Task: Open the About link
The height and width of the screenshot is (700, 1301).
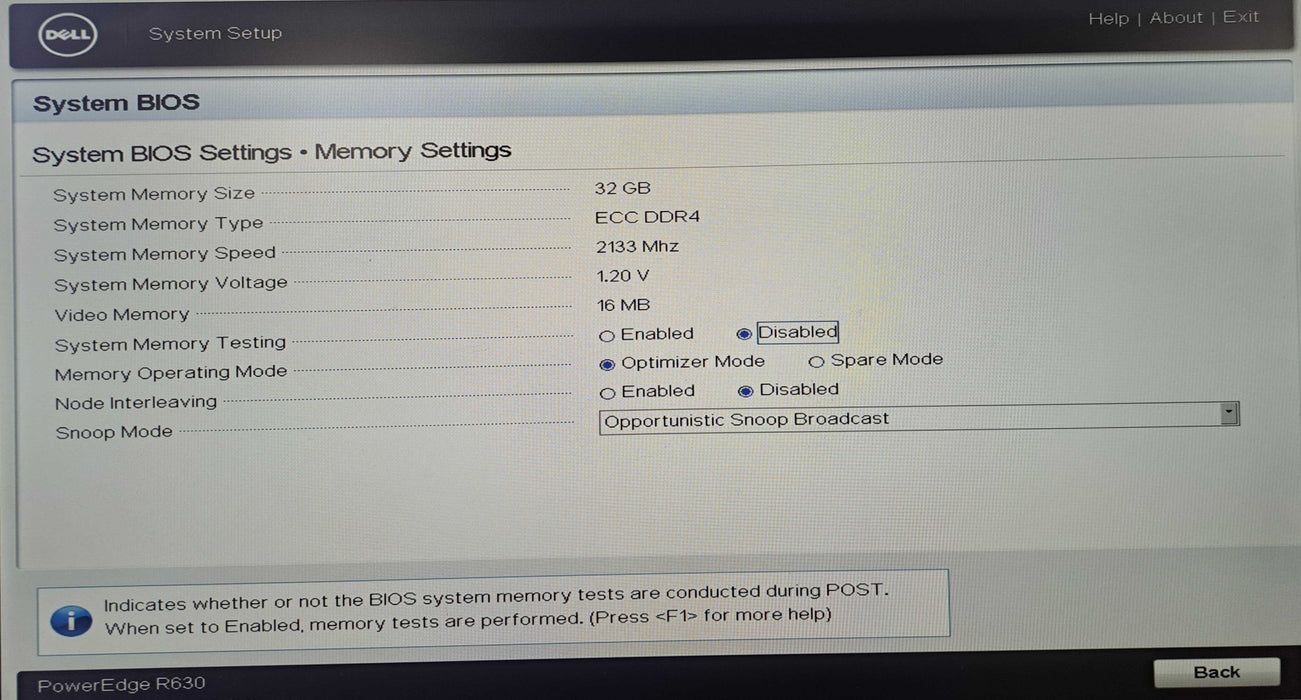Action: pos(1176,18)
